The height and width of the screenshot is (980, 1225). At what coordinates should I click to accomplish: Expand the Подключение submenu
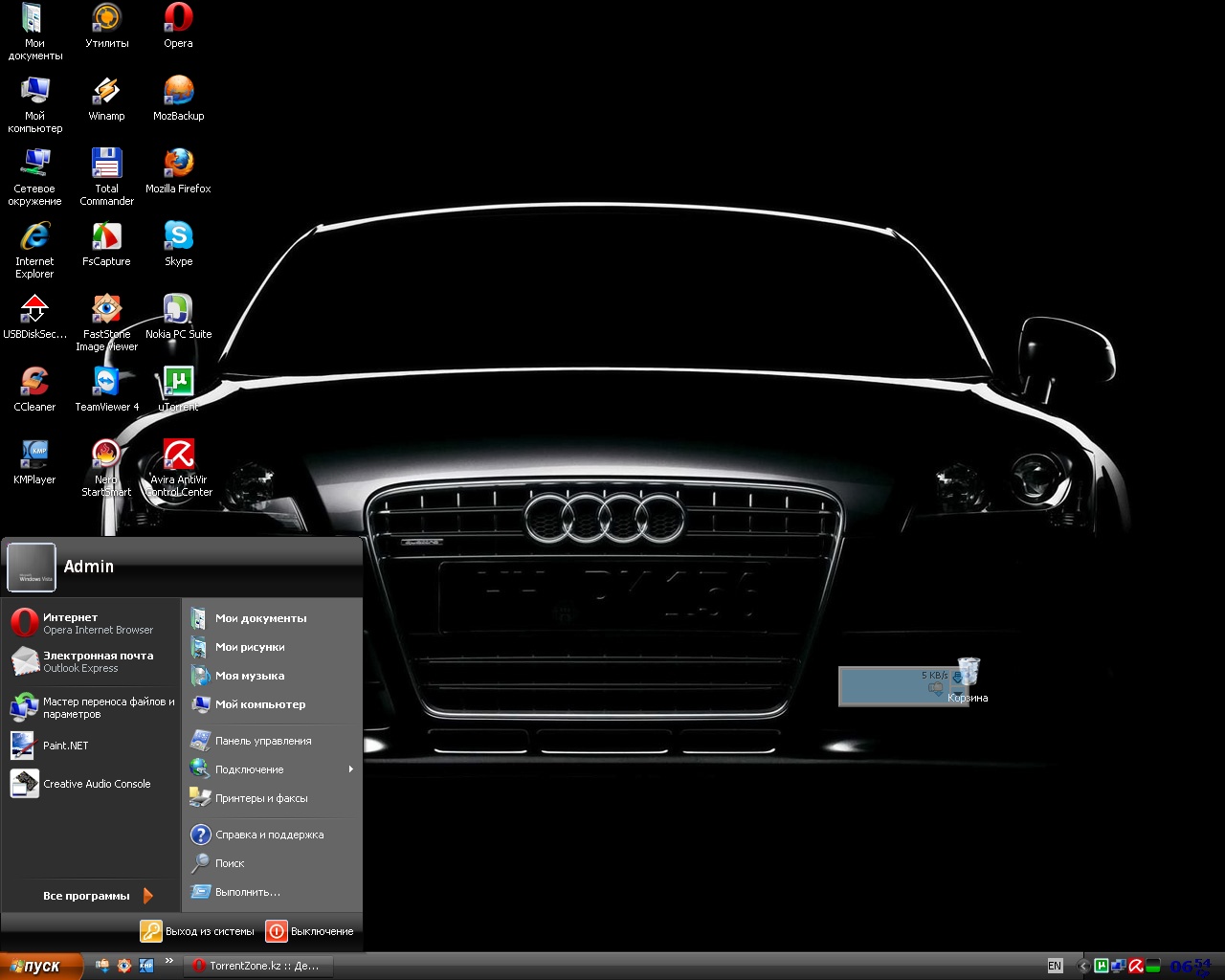pyautogui.click(x=273, y=769)
